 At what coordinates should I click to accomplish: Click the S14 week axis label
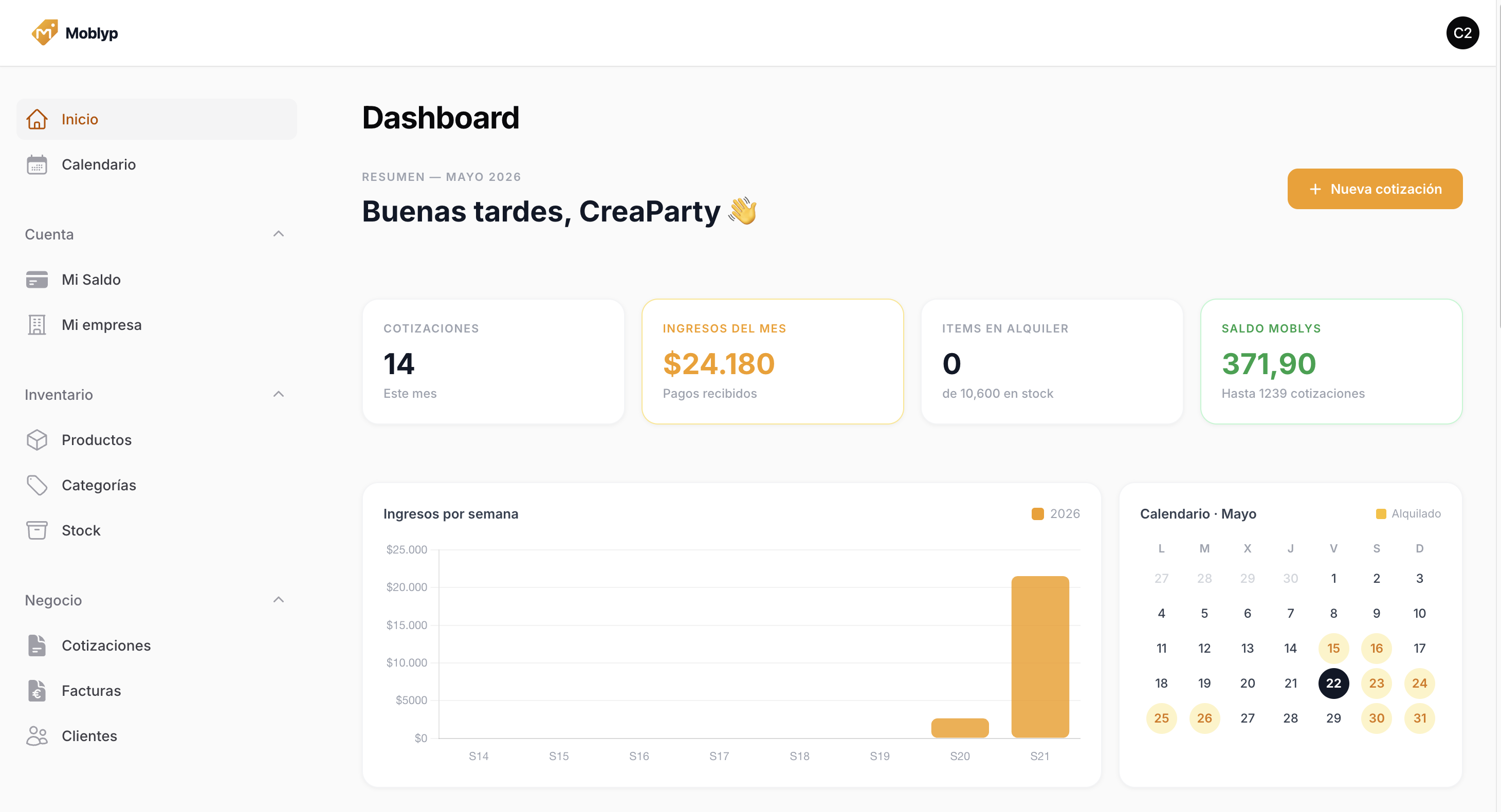(479, 756)
